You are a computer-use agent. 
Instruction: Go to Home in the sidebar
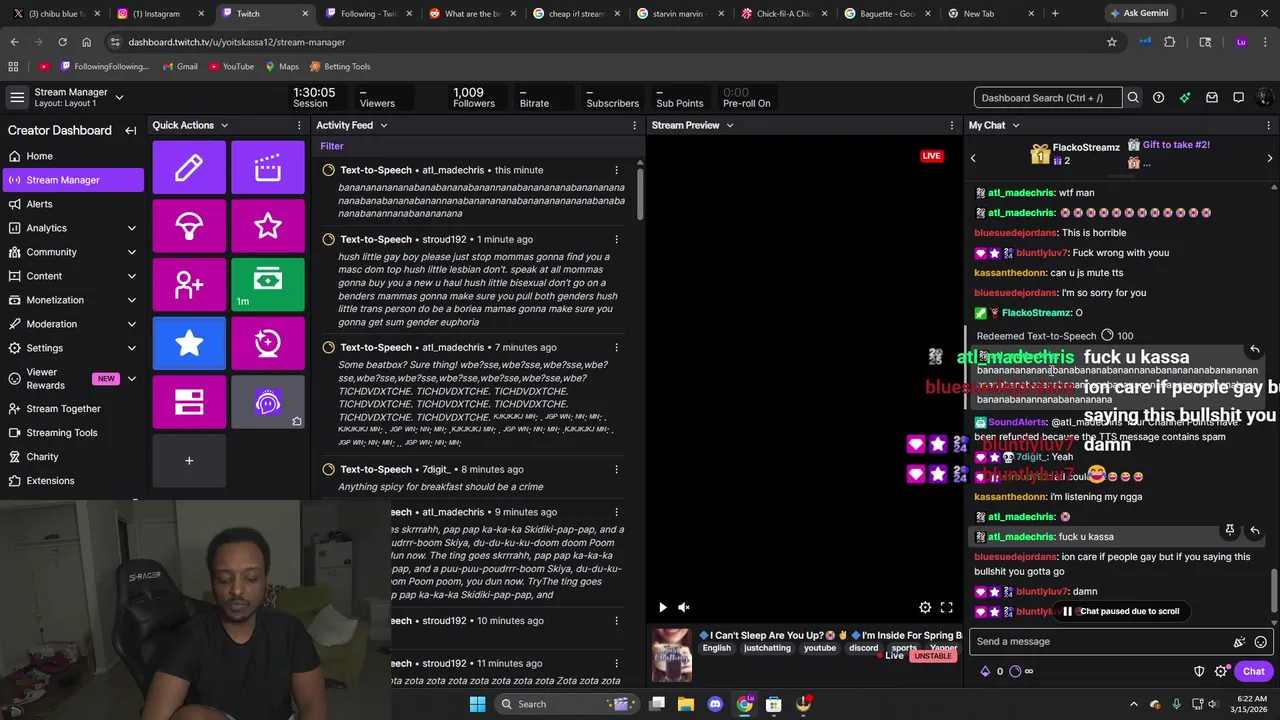pyautogui.click(x=72, y=156)
